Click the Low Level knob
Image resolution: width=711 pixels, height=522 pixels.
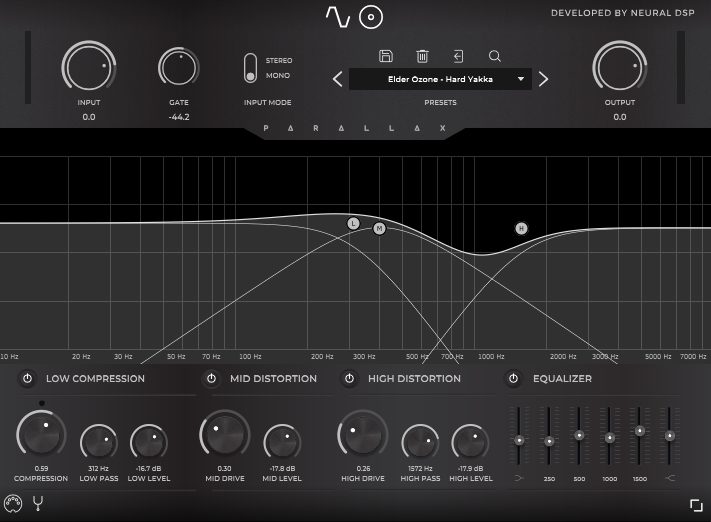pyautogui.click(x=149, y=442)
